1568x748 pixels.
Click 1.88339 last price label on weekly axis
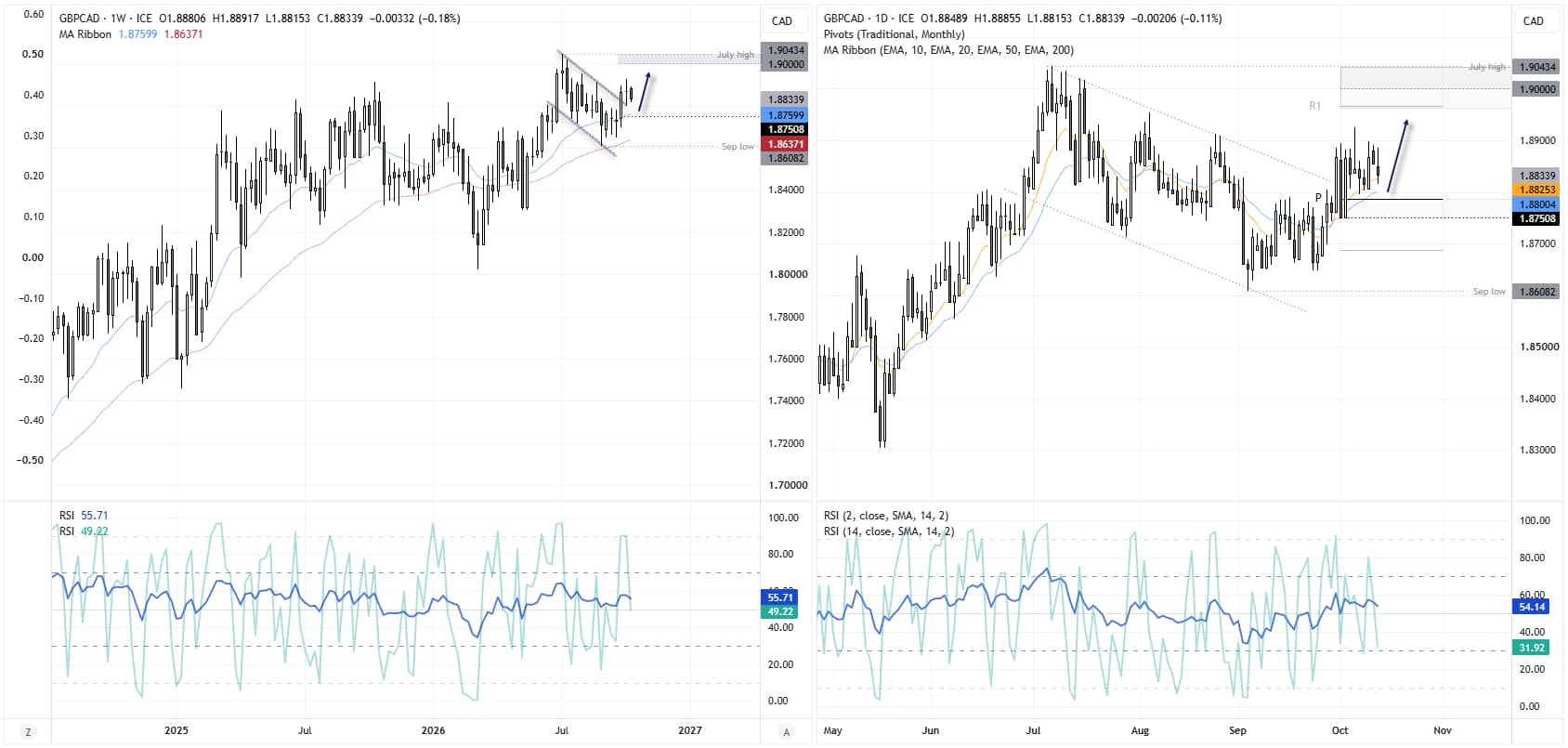[x=785, y=99]
